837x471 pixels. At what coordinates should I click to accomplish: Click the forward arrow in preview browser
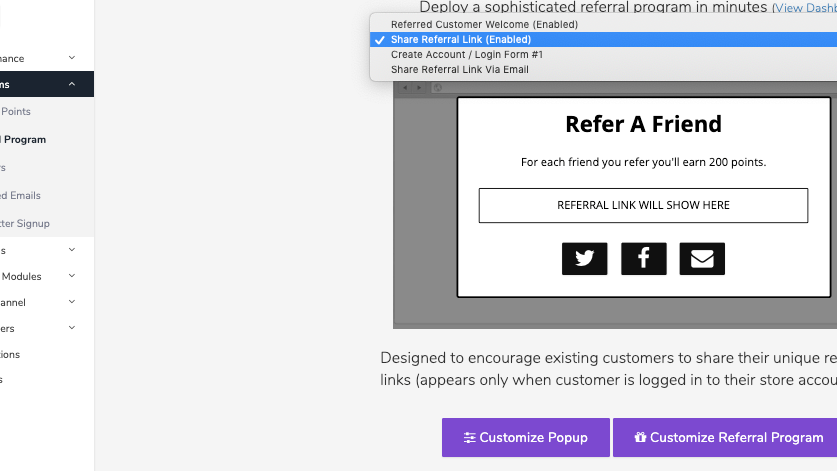[x=418, y=88]
